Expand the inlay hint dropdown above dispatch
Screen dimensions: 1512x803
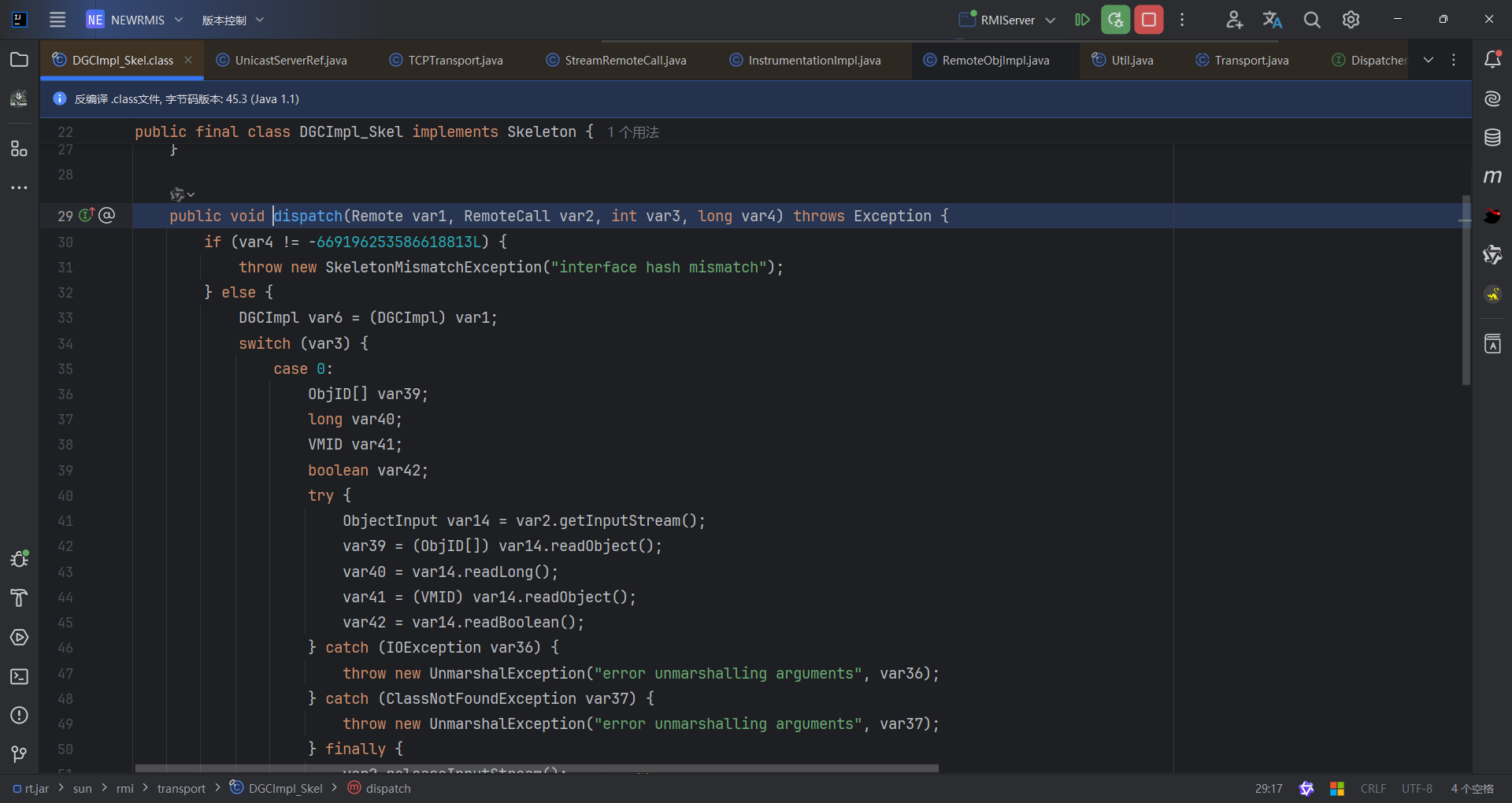click(x=183, y=194)
